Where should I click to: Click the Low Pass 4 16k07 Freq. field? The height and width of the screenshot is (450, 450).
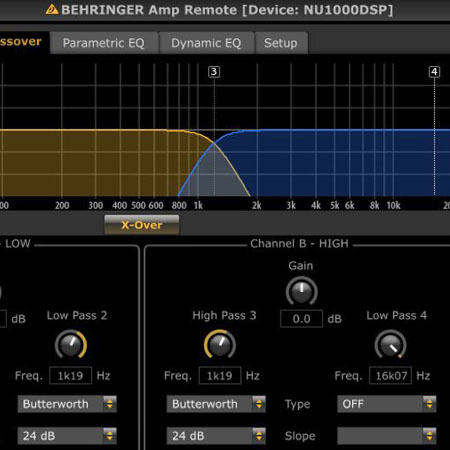390,376
